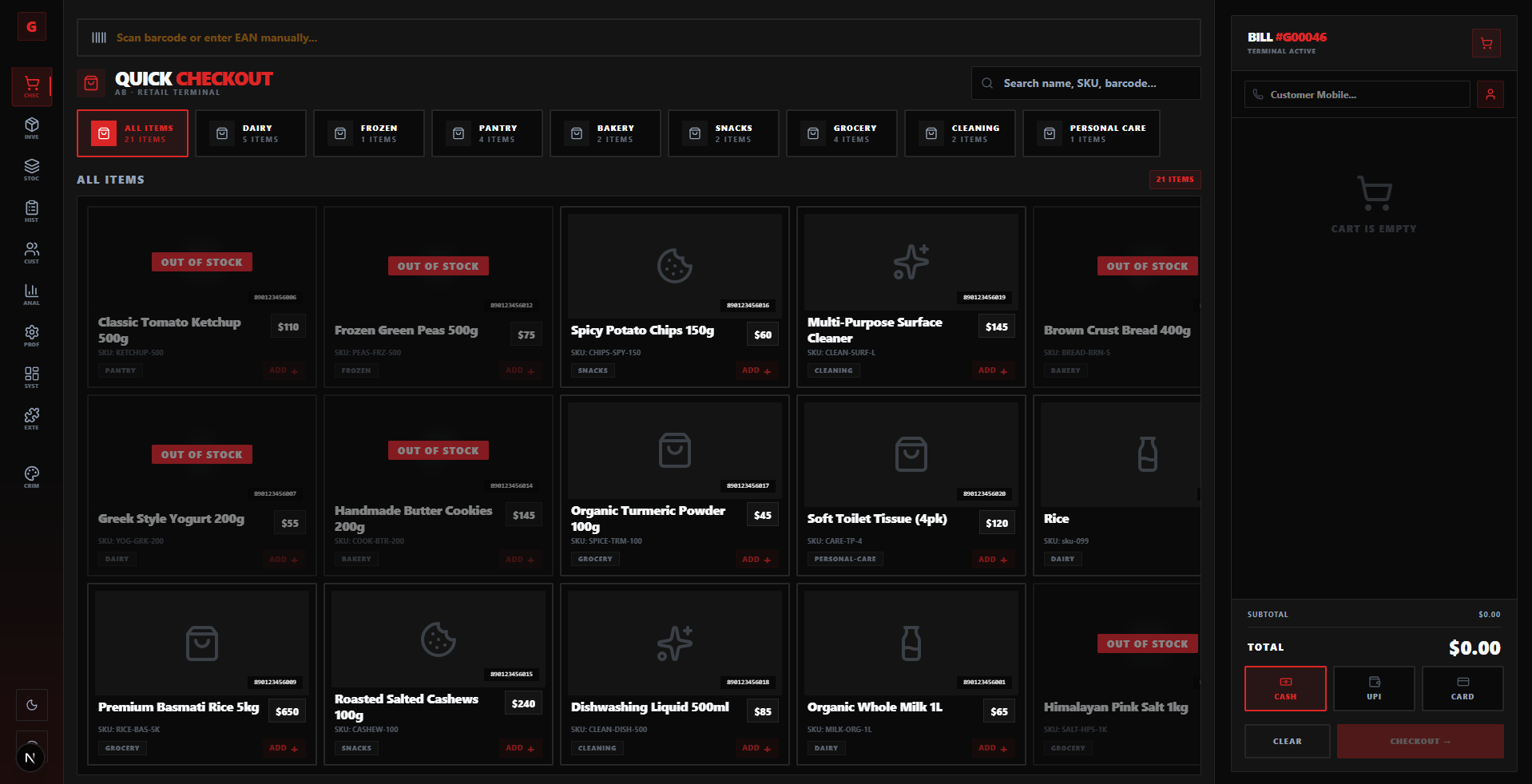Click the Quick Checkout bag icon
Screen dimensions: 1532x784
coord(91,83)
